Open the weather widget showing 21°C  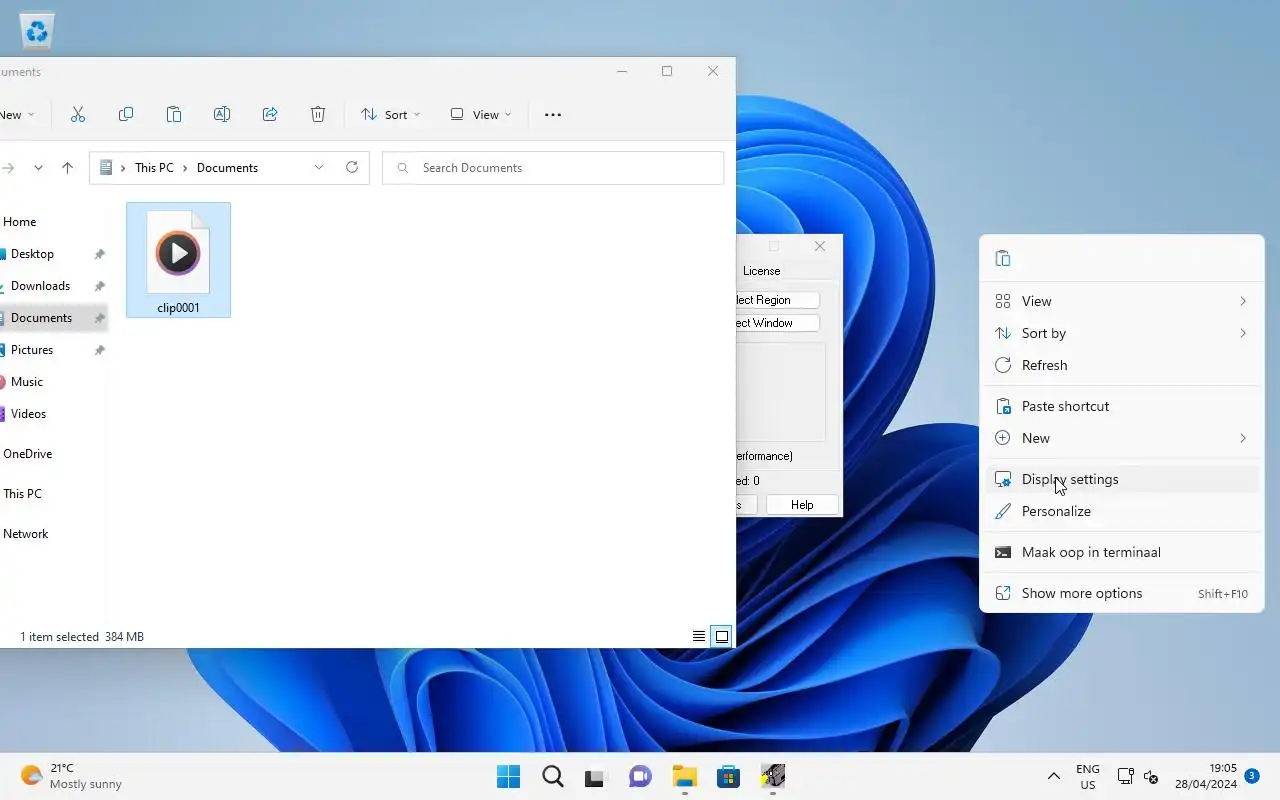pos(71,776)
